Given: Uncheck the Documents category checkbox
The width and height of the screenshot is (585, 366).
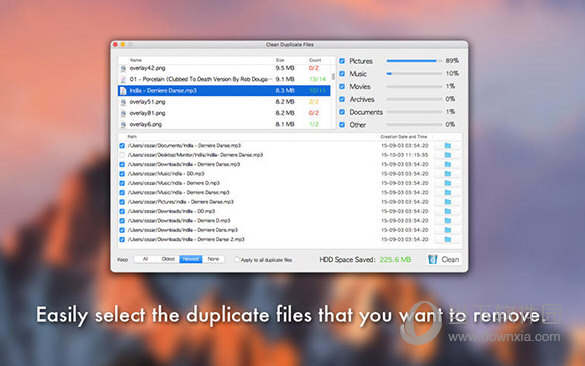Looking at the screenshot, I should (342, 112).
